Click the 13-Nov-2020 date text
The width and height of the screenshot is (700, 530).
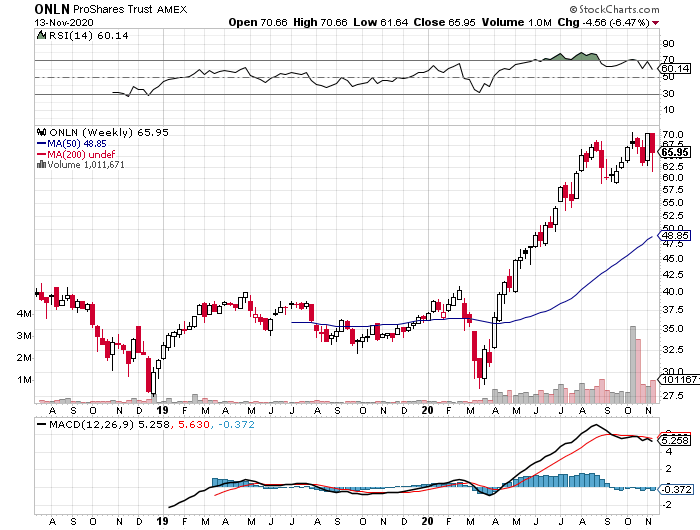(x=64, y=22)
